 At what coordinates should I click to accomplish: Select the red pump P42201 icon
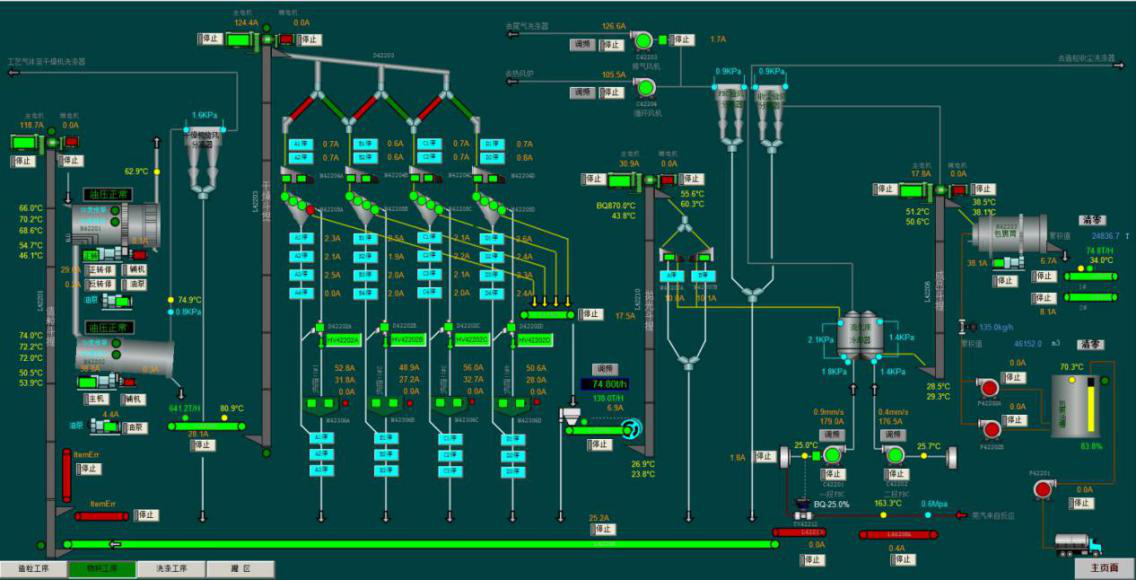(x=1045, y=488)
